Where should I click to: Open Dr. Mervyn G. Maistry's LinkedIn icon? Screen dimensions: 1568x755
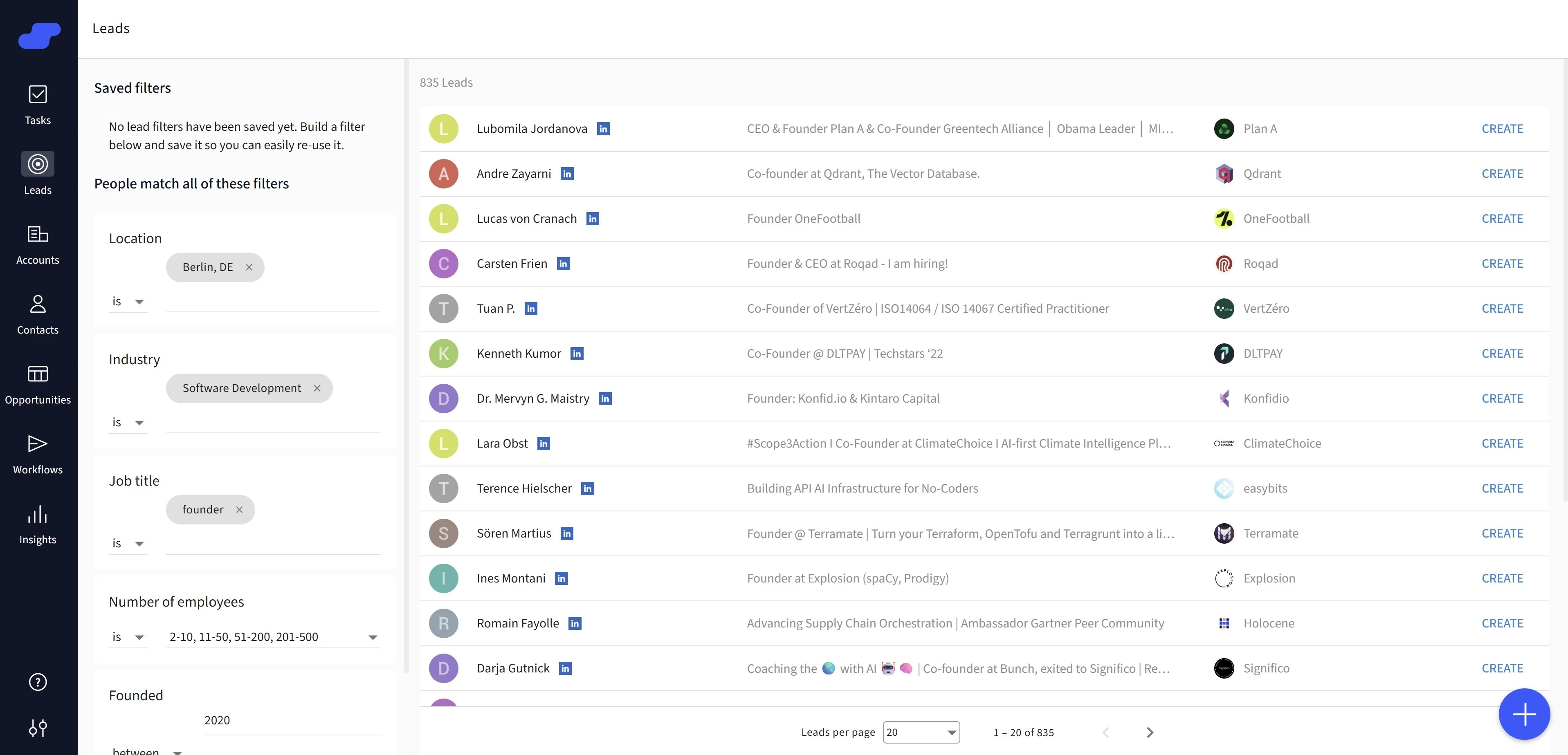[x=605, y=399]
